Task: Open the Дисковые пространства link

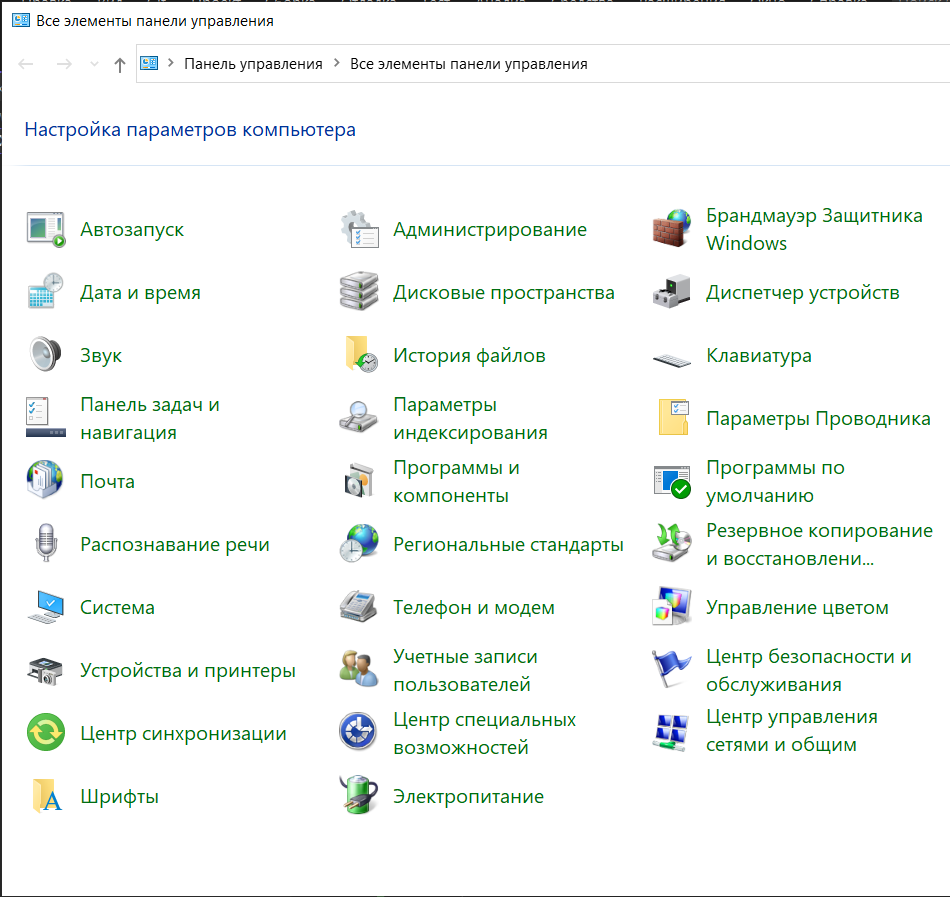Action: pyautogui.click(x=504, y=293)
